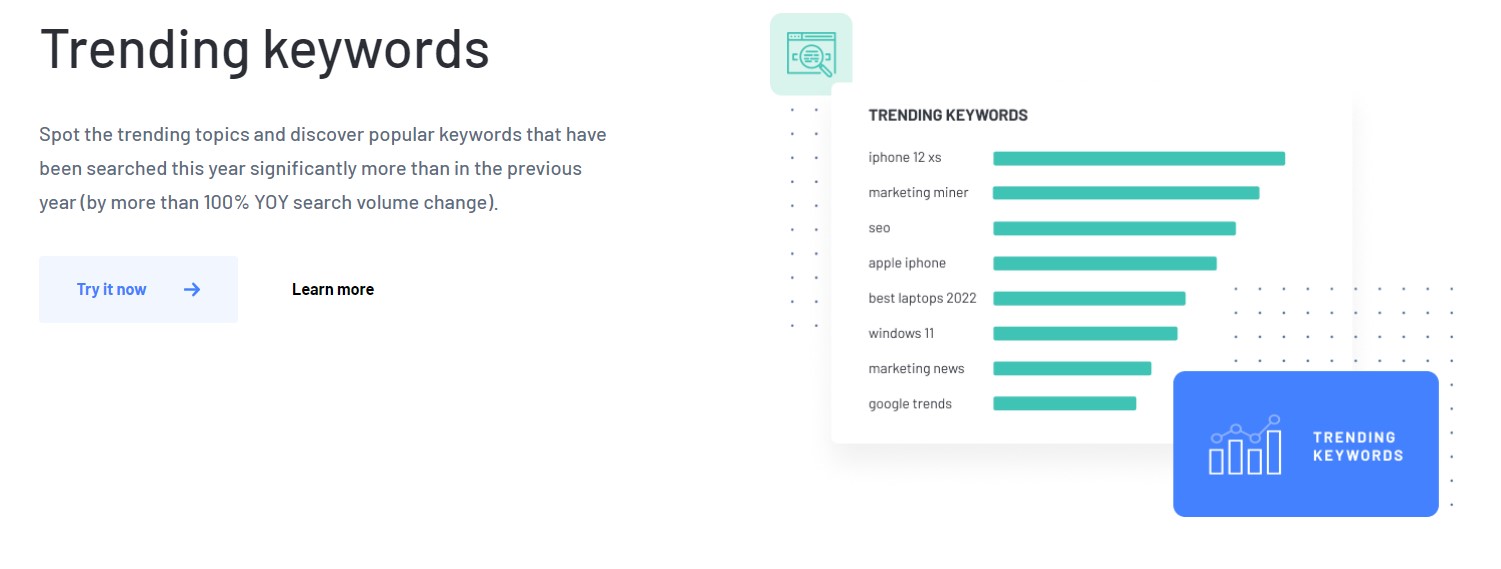Click the bar next to windows 11
Viewport: 1501px width, 569px height.
point(1084,333)
